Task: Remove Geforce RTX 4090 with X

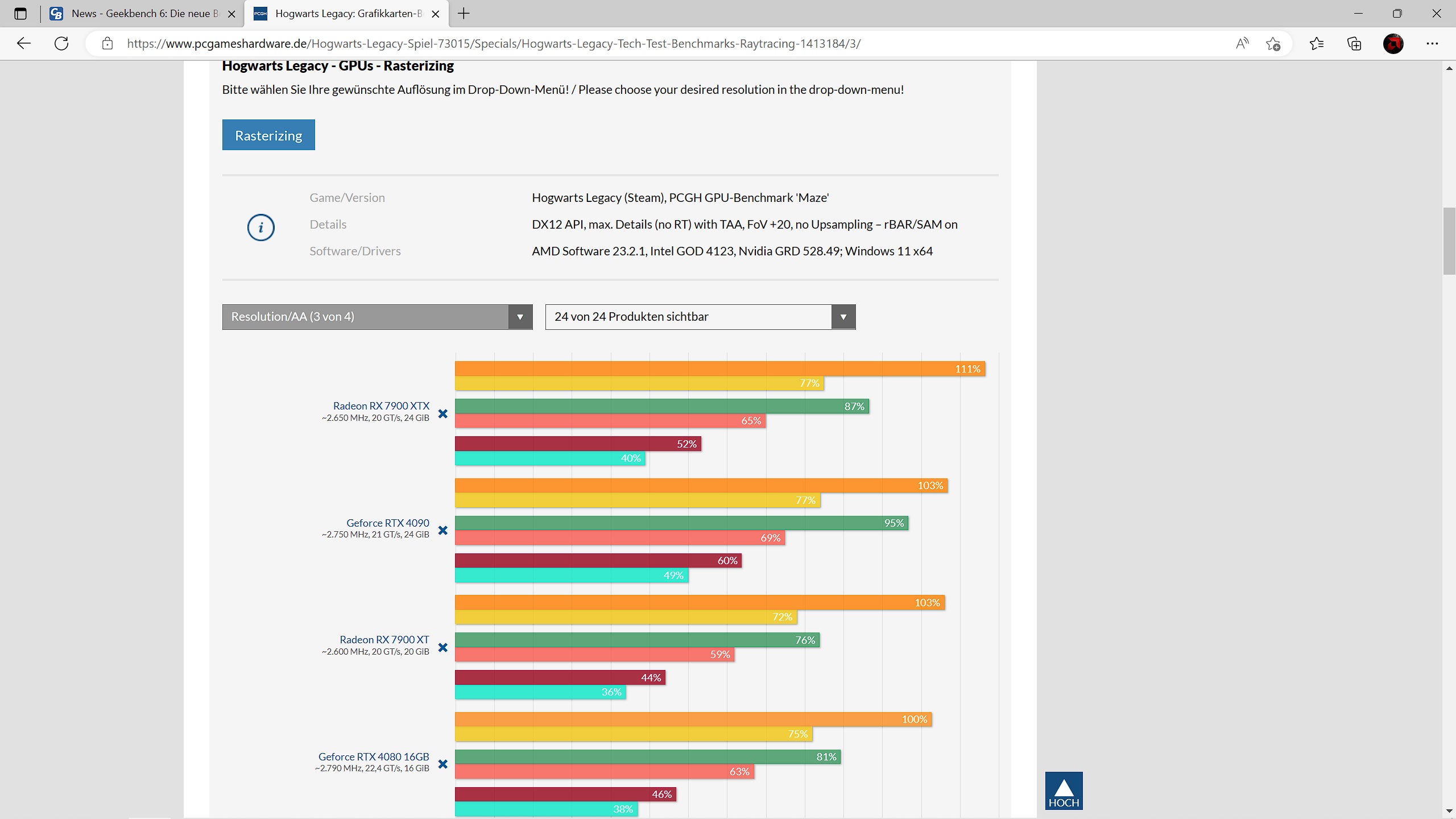Action: [x=443, y=531]
